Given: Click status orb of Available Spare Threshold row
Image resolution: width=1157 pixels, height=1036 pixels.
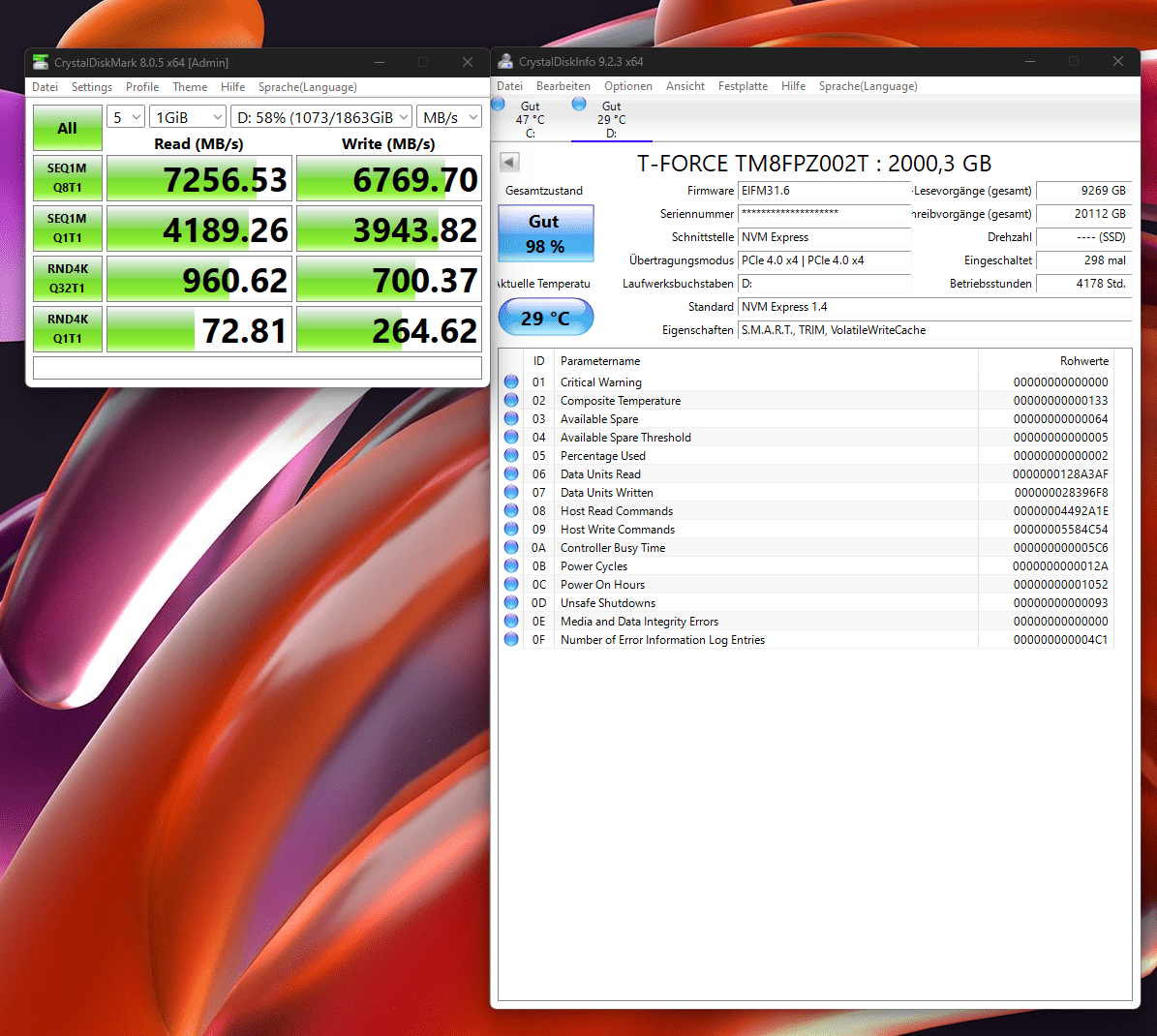Looking at the screenshot, I should (x=511, y=437).
